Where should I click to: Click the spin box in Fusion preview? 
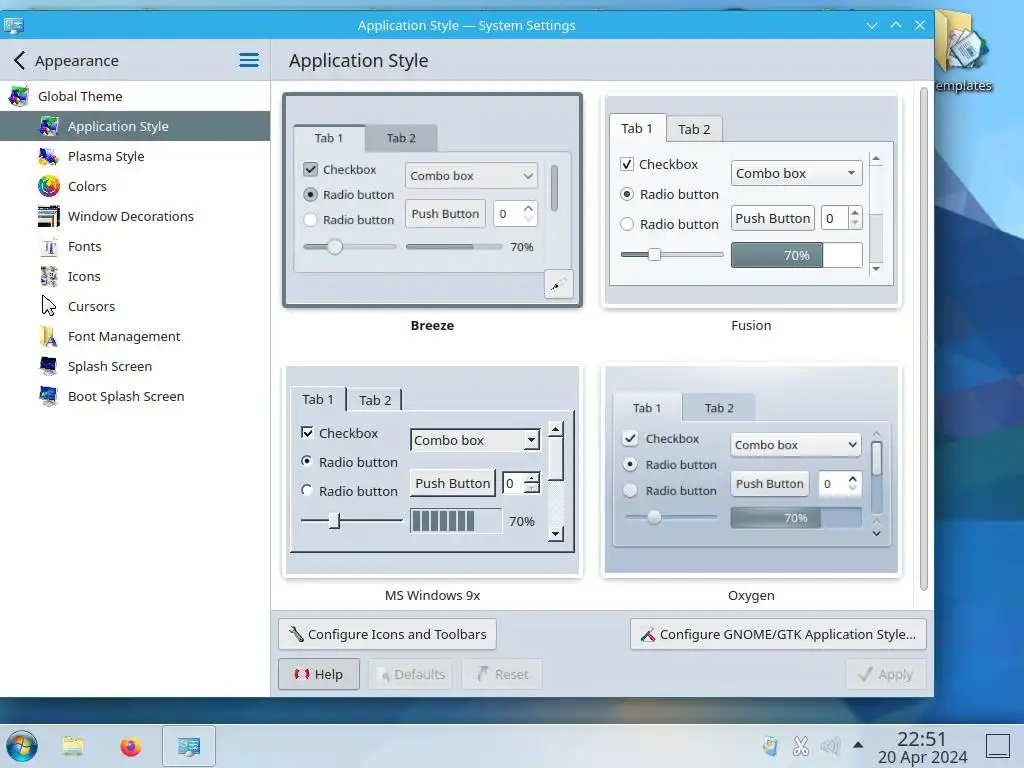tap(842, 218)
